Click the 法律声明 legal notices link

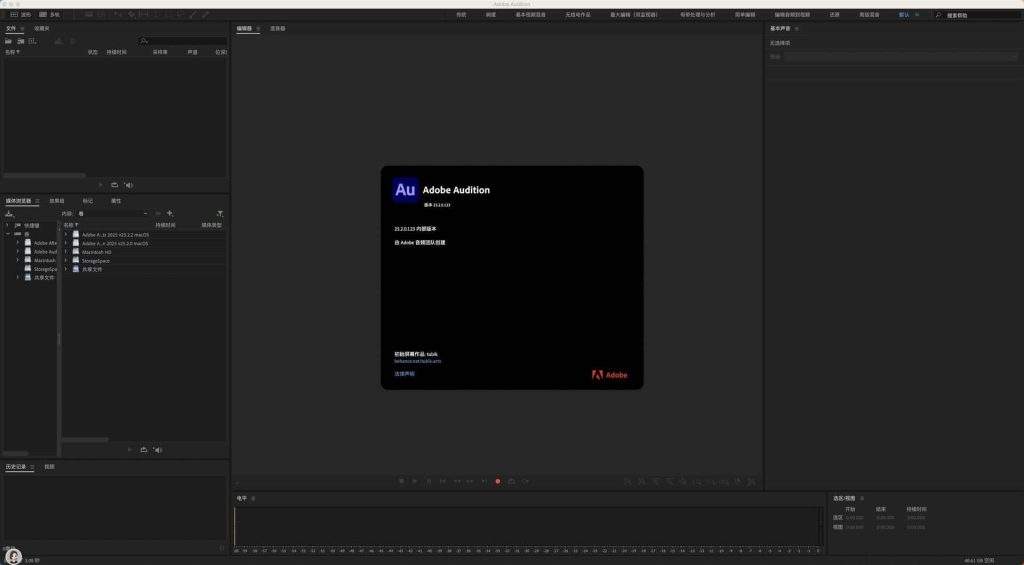404,373
